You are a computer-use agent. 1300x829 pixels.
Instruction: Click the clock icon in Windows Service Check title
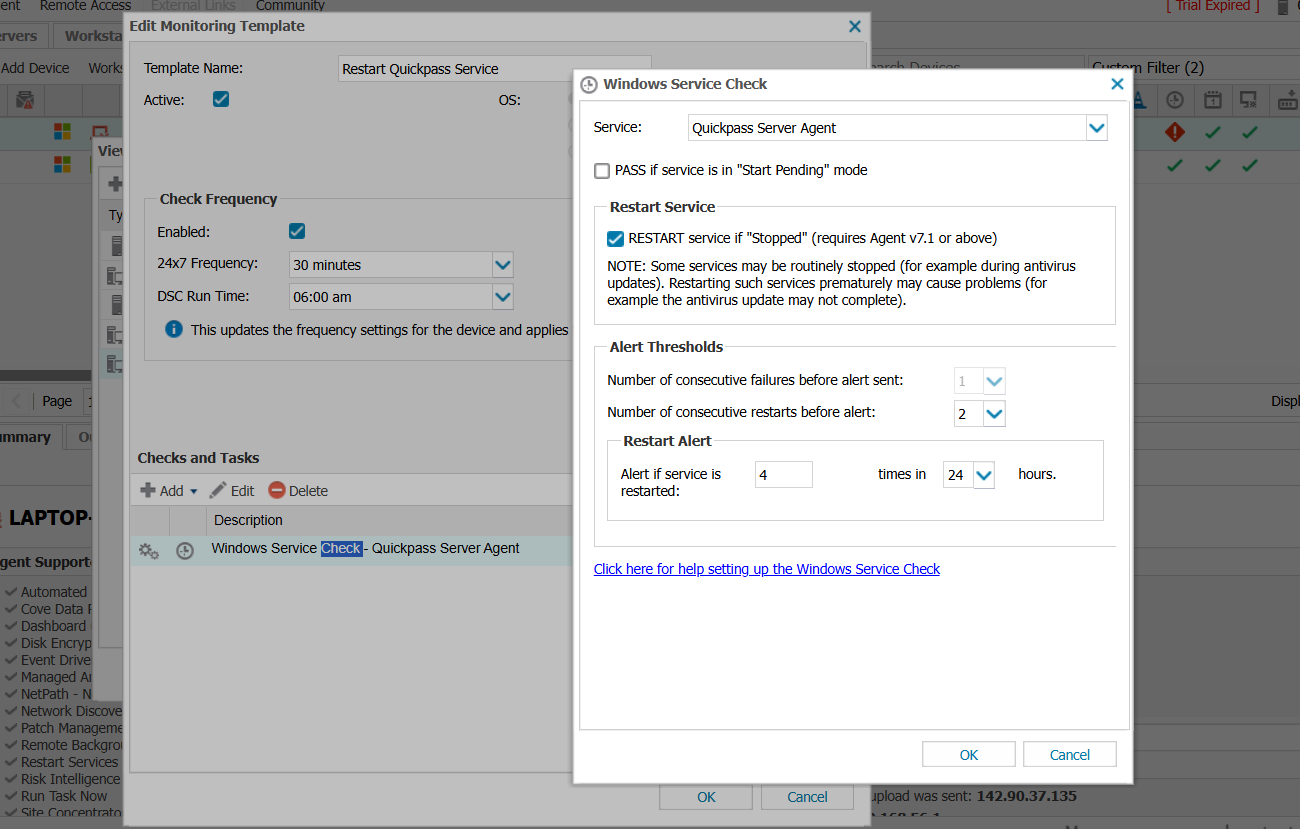click(x=589, y=84)
